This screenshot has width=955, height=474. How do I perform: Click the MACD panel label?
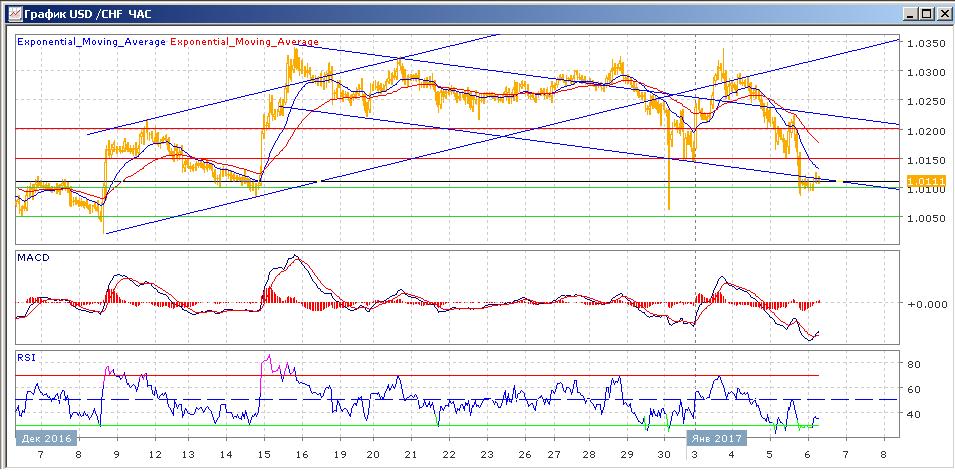[x=33, y=258]
